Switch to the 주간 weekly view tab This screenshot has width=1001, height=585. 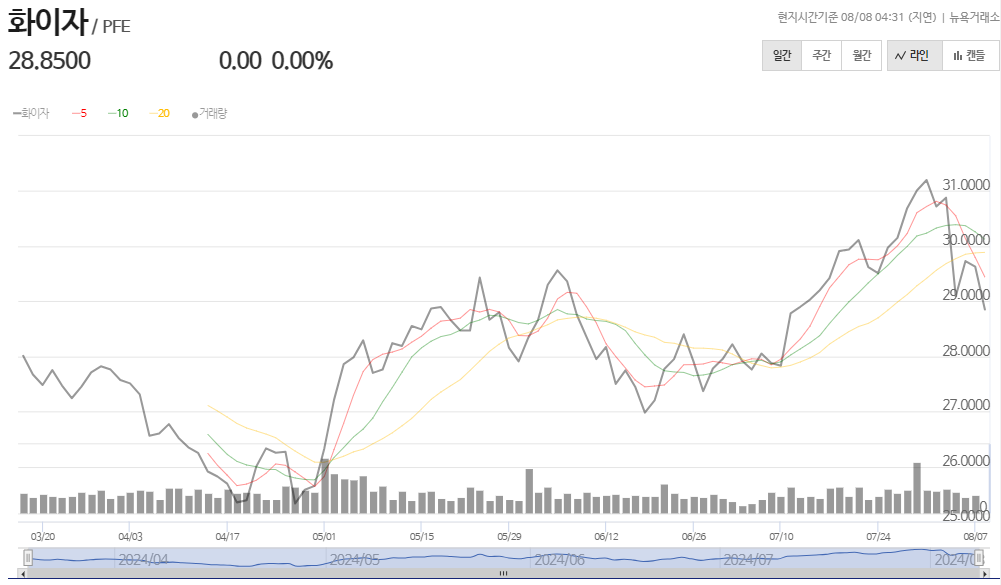pos(822,56)
